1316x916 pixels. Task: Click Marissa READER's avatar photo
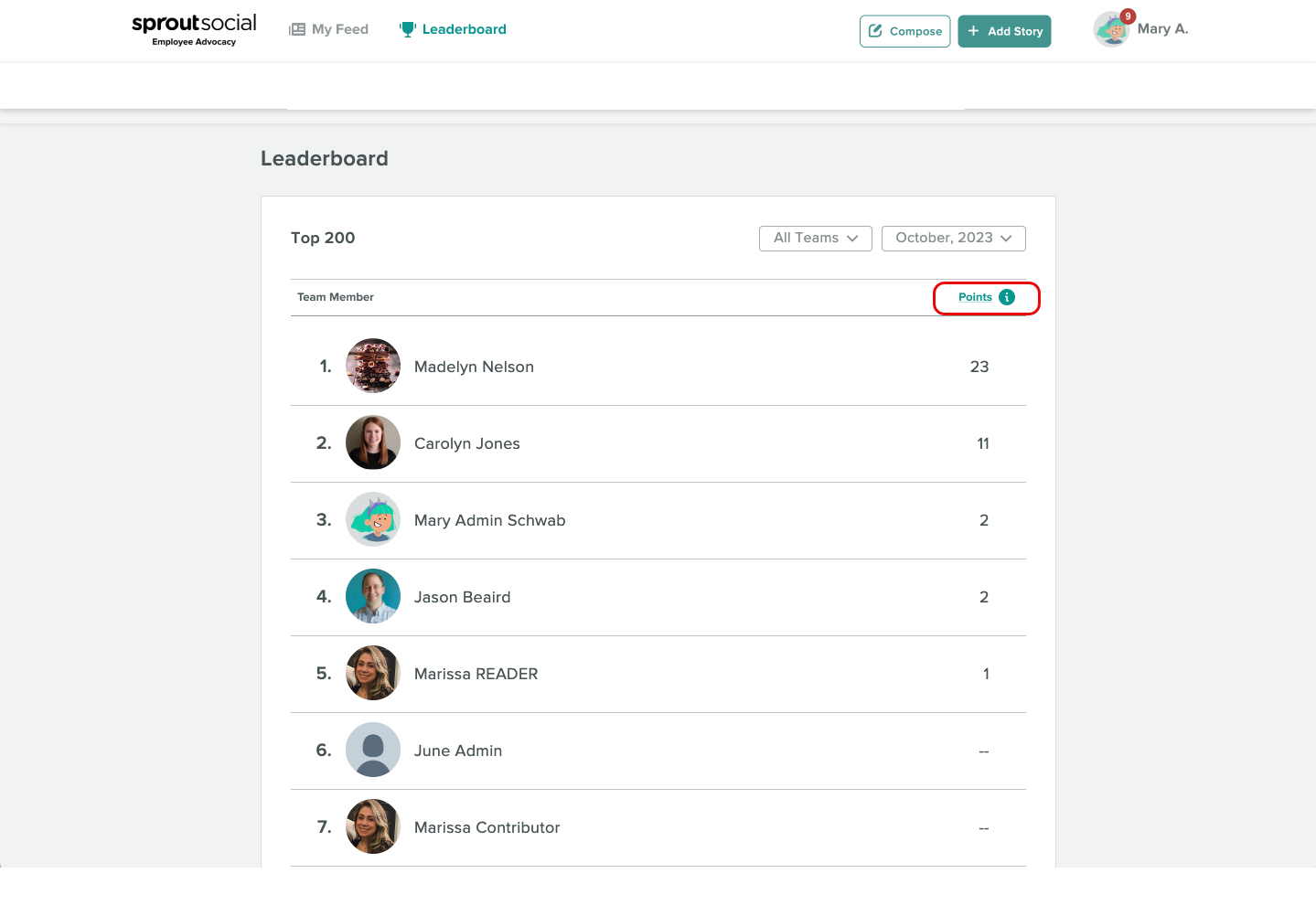(373, 673)
